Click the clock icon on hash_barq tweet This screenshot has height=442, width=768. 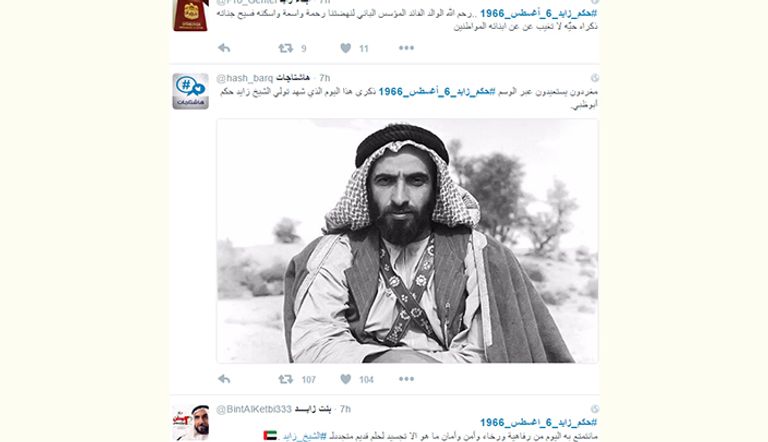point(595,78)
